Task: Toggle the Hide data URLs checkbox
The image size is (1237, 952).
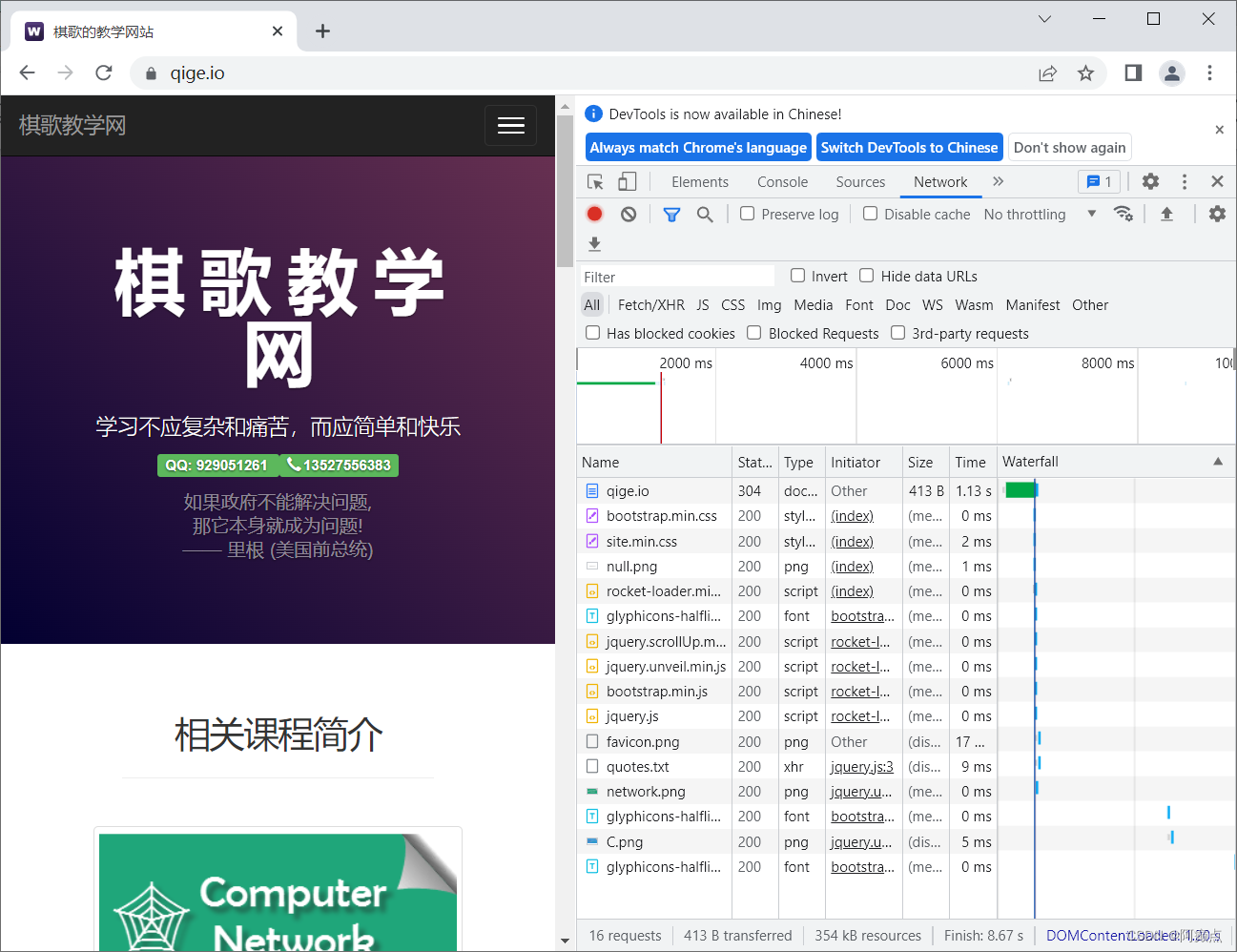Action: click(866, 276)
